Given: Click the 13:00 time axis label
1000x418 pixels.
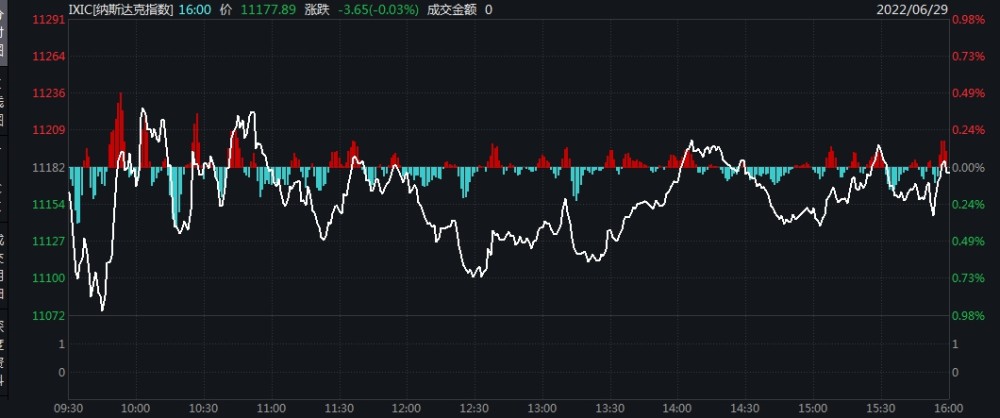Looking at the screenshot, I should (543, 408).
